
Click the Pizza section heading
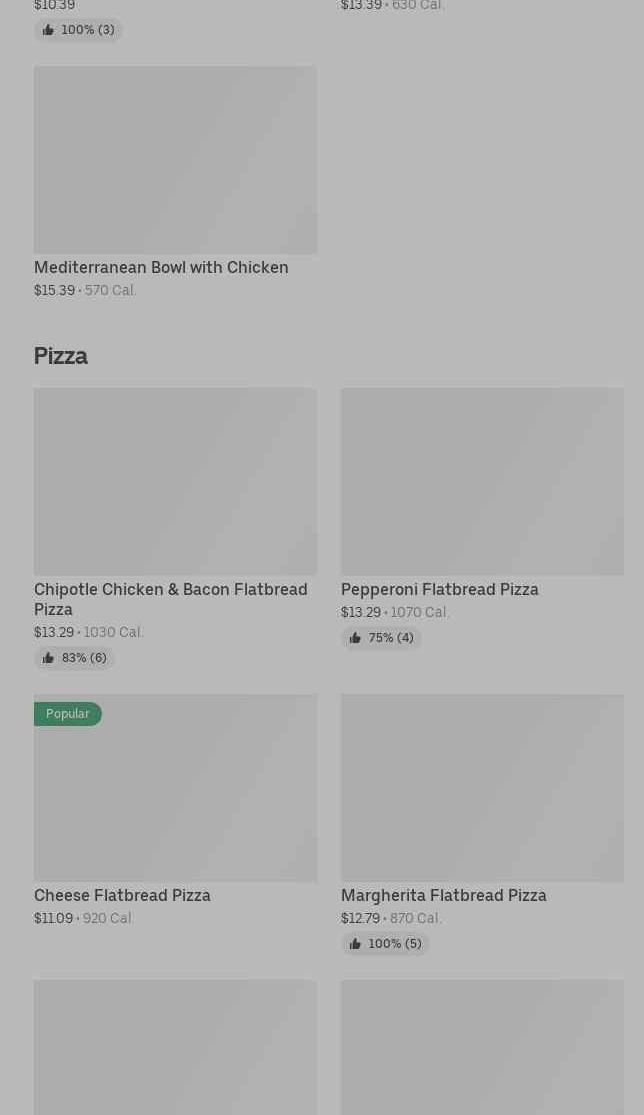61,356
